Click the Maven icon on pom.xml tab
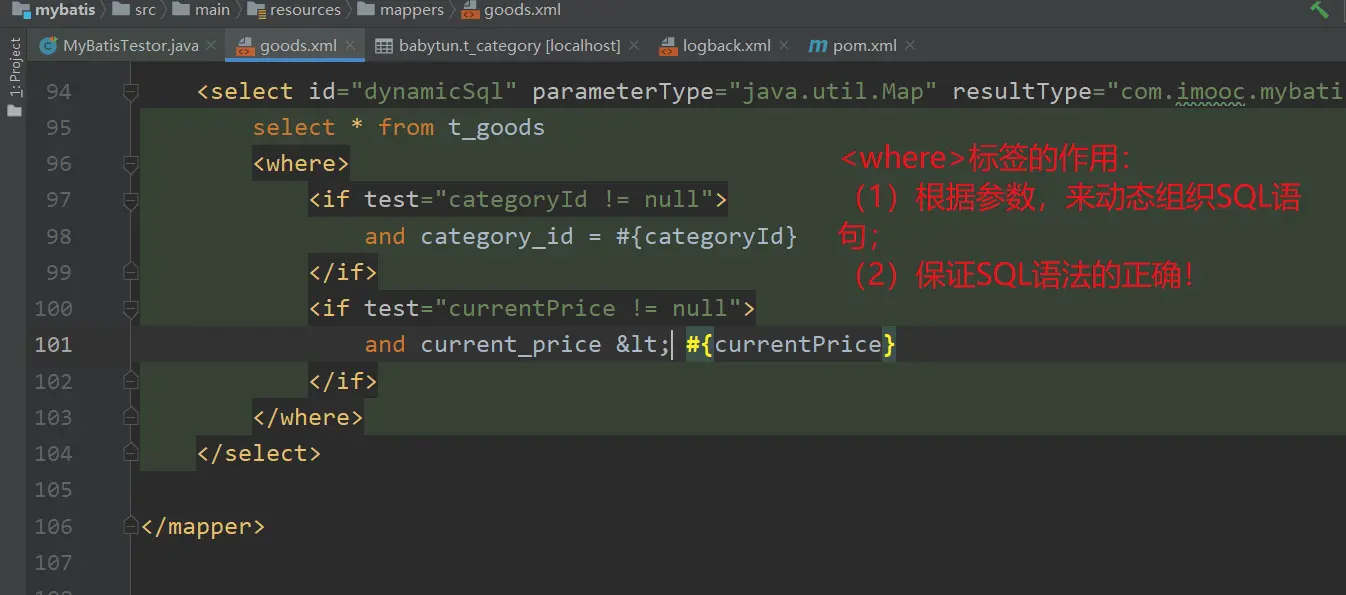Screen dimensions: 1346x595 point(818,46)
